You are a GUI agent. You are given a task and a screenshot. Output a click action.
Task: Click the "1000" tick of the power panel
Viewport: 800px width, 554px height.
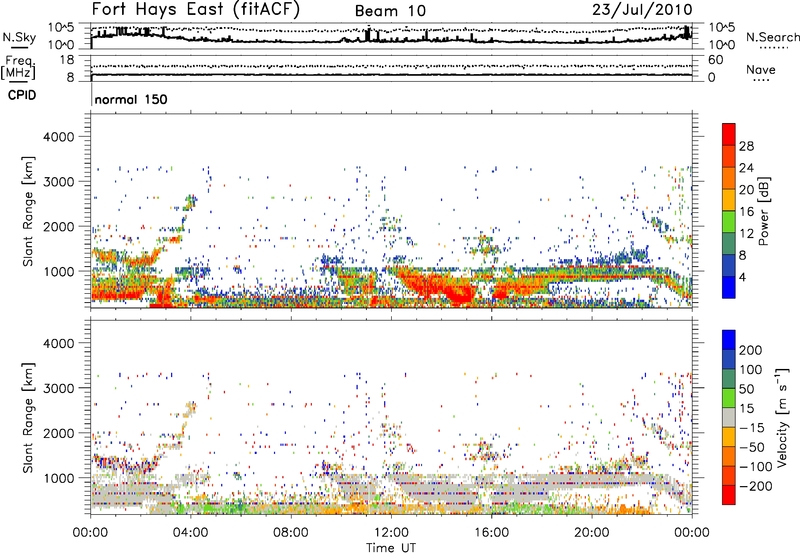point(59,271)
